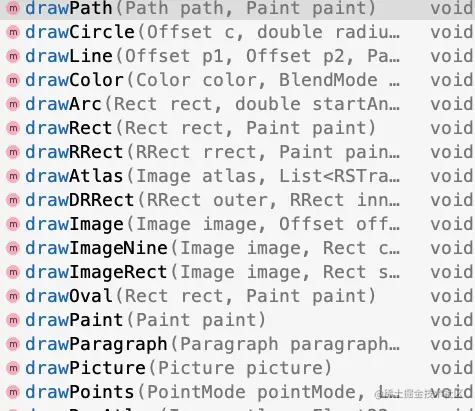This screenshot has height=411, width=475.
Task: Choose drawCircle from the autocomplete list
Action: [x=237, y=32]
